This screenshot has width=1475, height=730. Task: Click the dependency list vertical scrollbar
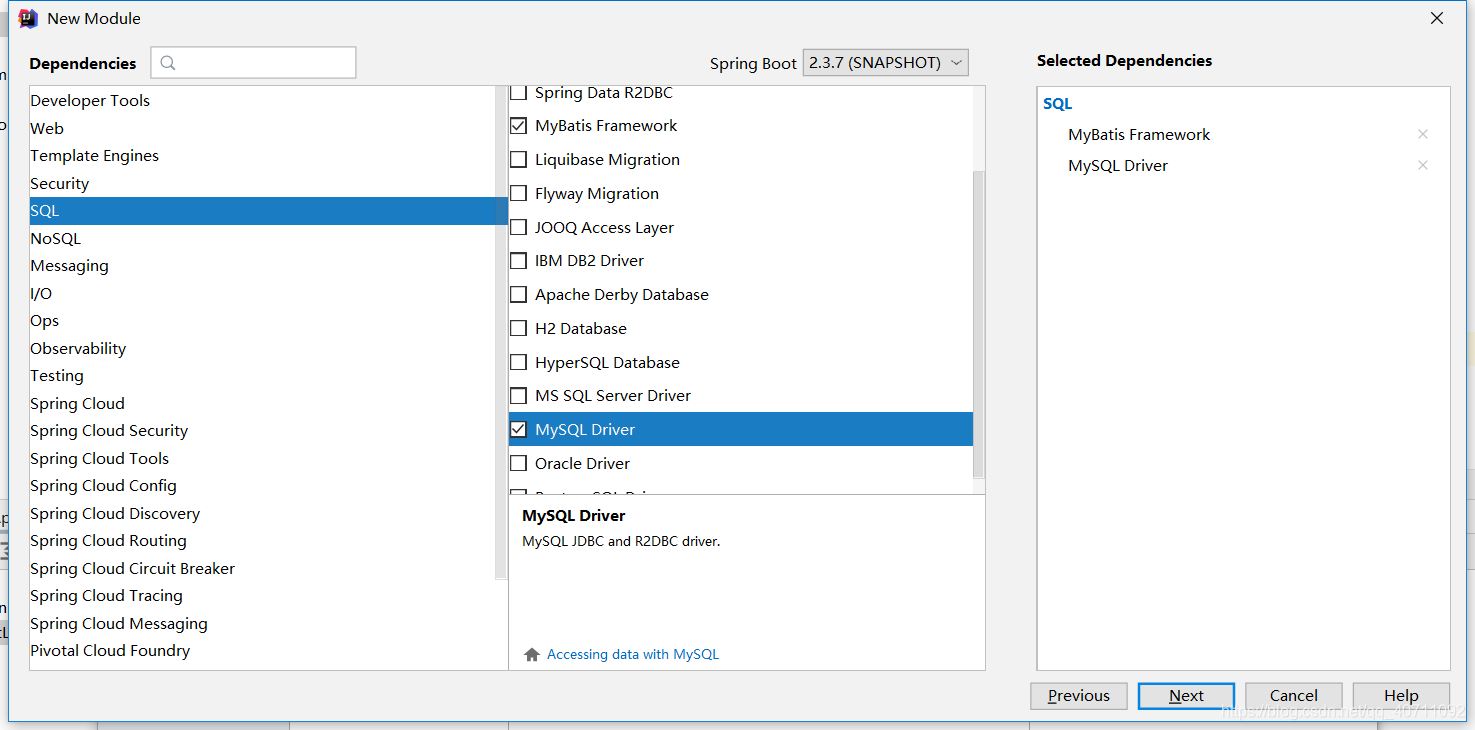pos(978,325)
